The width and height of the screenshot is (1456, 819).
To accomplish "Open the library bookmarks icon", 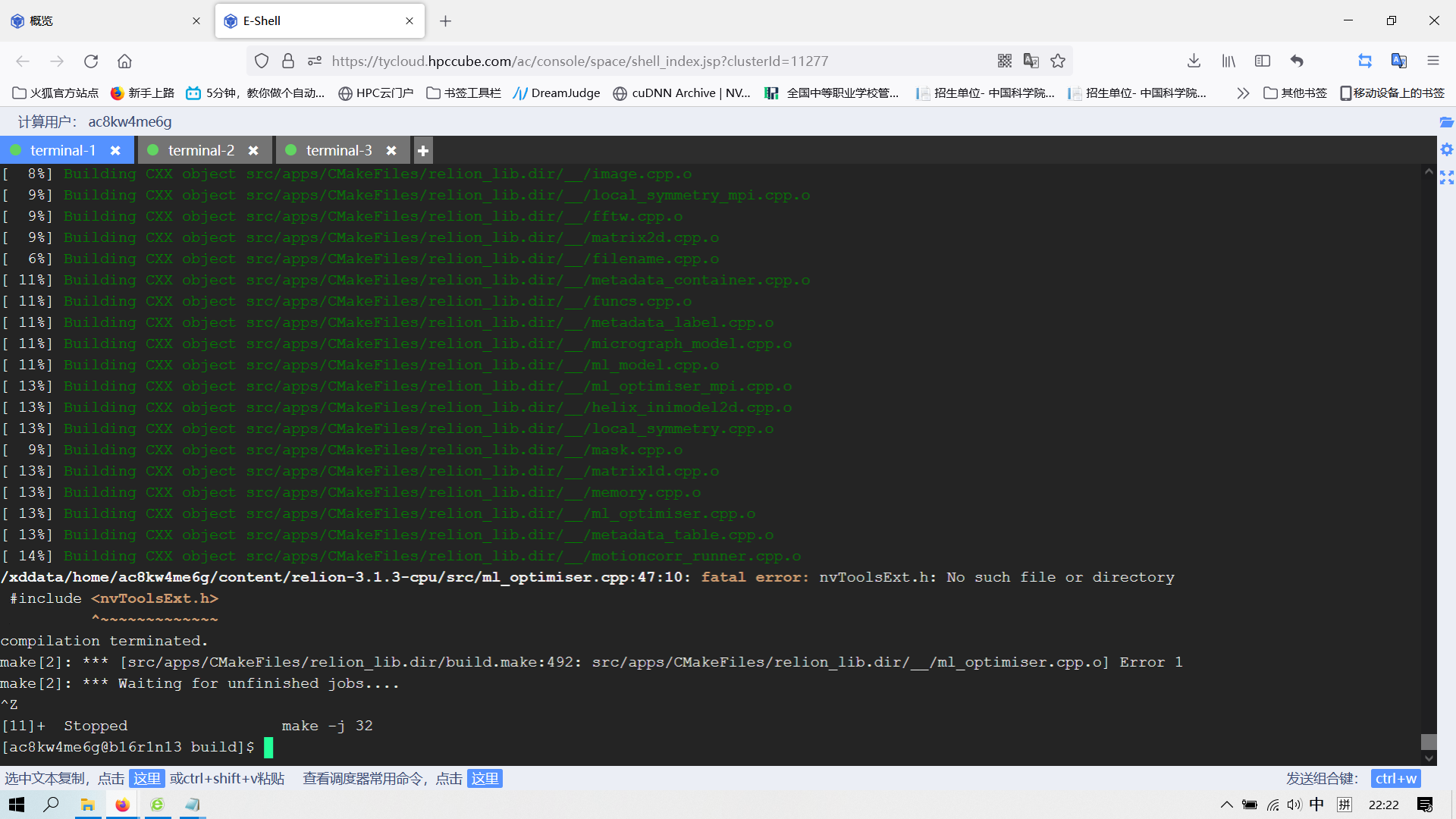I will 1228,61.
